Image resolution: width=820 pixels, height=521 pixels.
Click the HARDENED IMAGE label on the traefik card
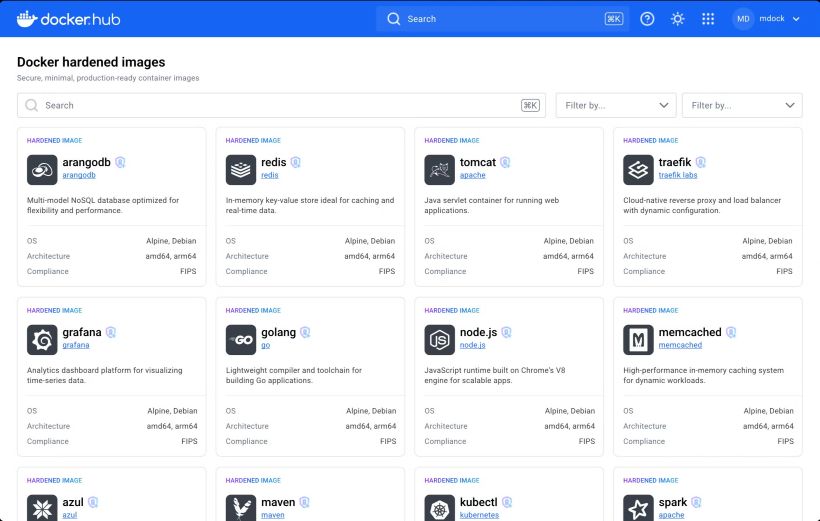(x=651, y=141)
